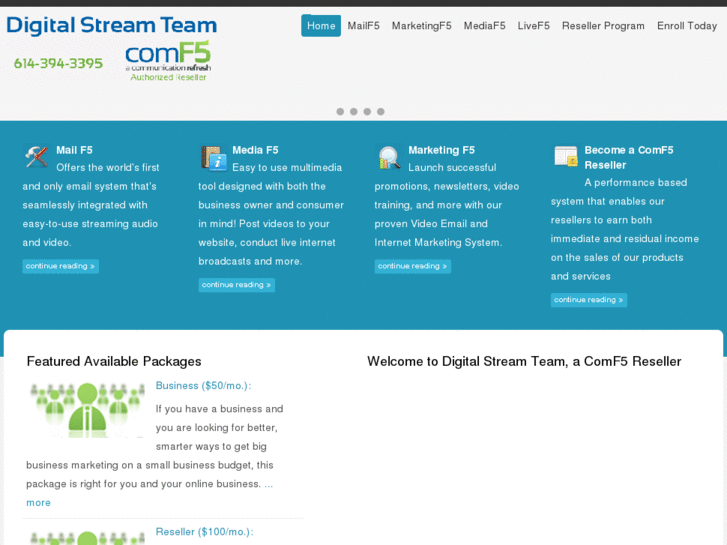727x545 pixels.
Task: Click the Marketing F5 magnifier icon
Action: tap(389, 157)
